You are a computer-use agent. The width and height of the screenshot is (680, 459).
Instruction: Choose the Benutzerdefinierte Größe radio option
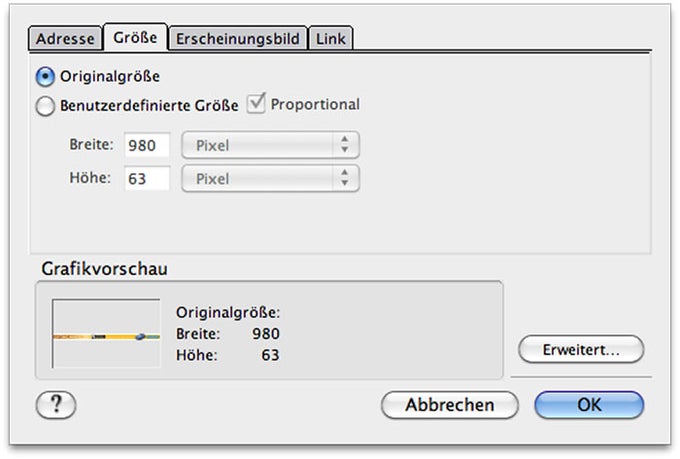pos(45,105)
